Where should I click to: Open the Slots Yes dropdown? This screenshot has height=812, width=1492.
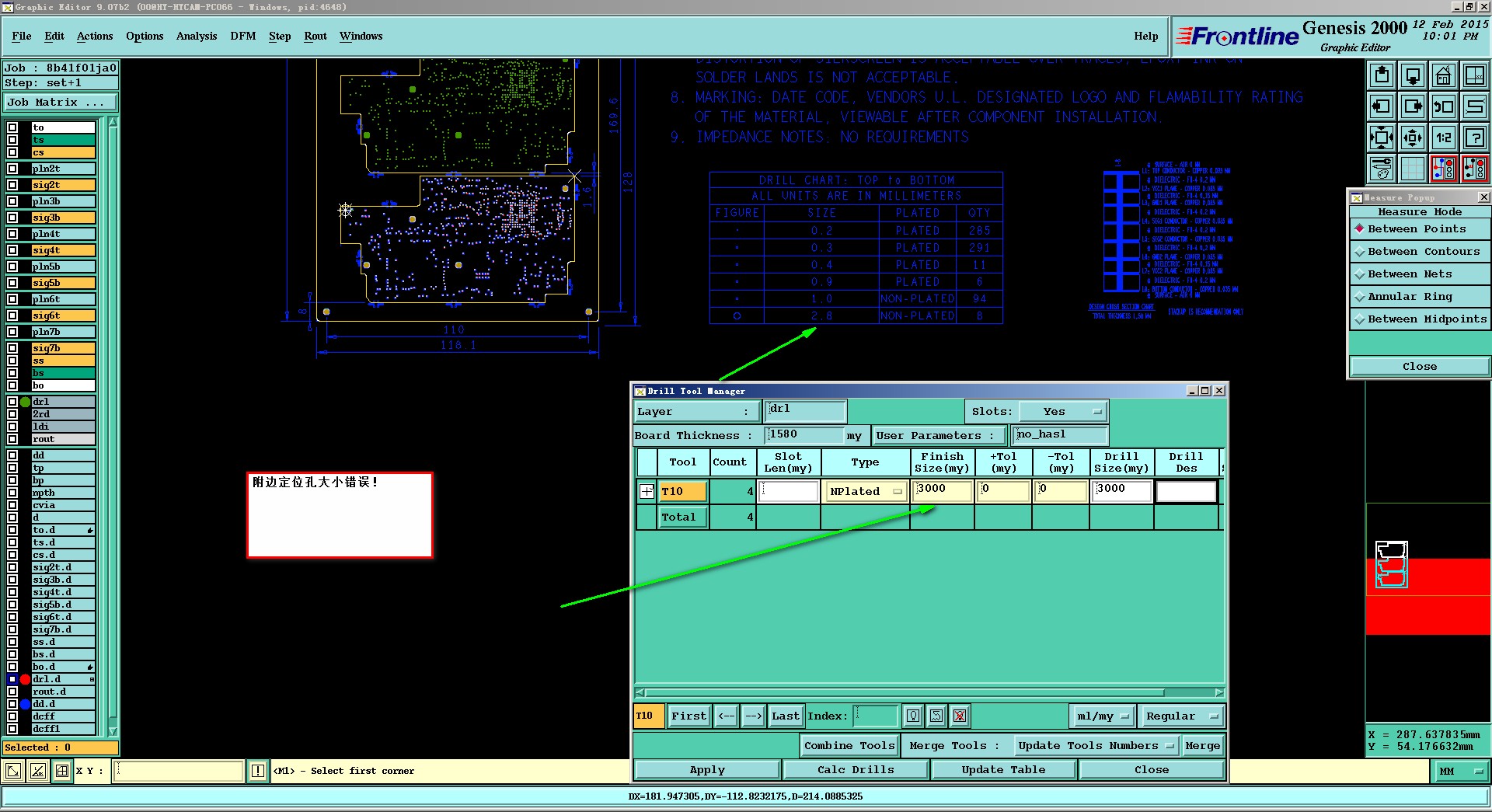(1063, 412)
